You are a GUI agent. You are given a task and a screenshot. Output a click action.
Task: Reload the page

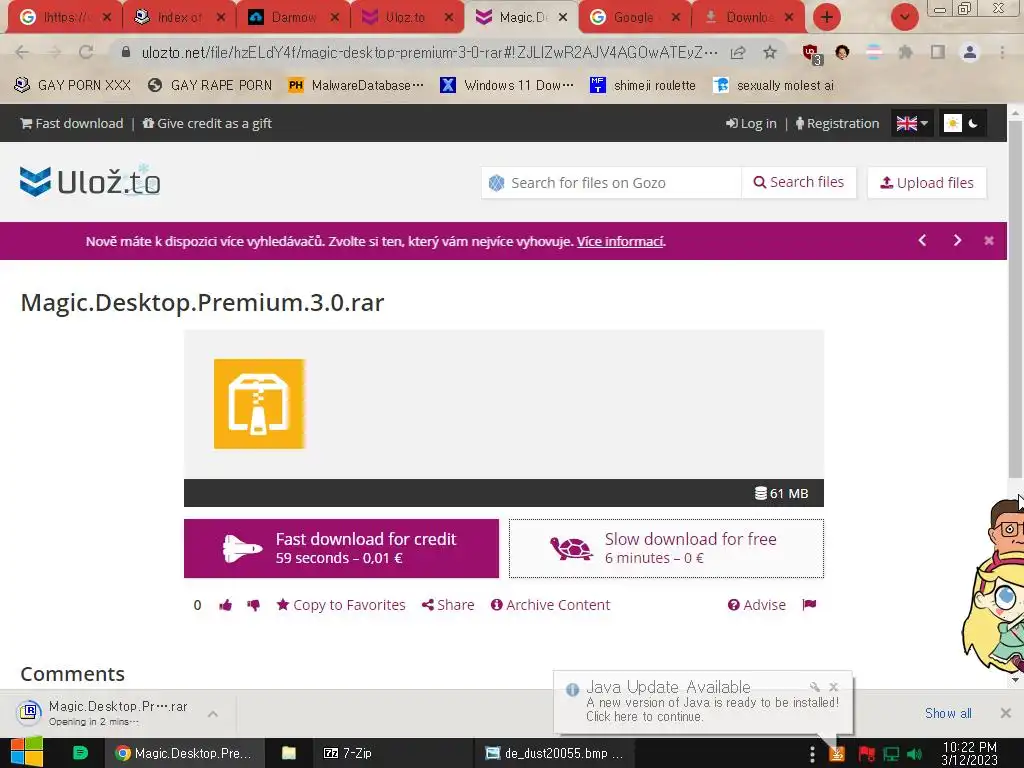(86, 52)
